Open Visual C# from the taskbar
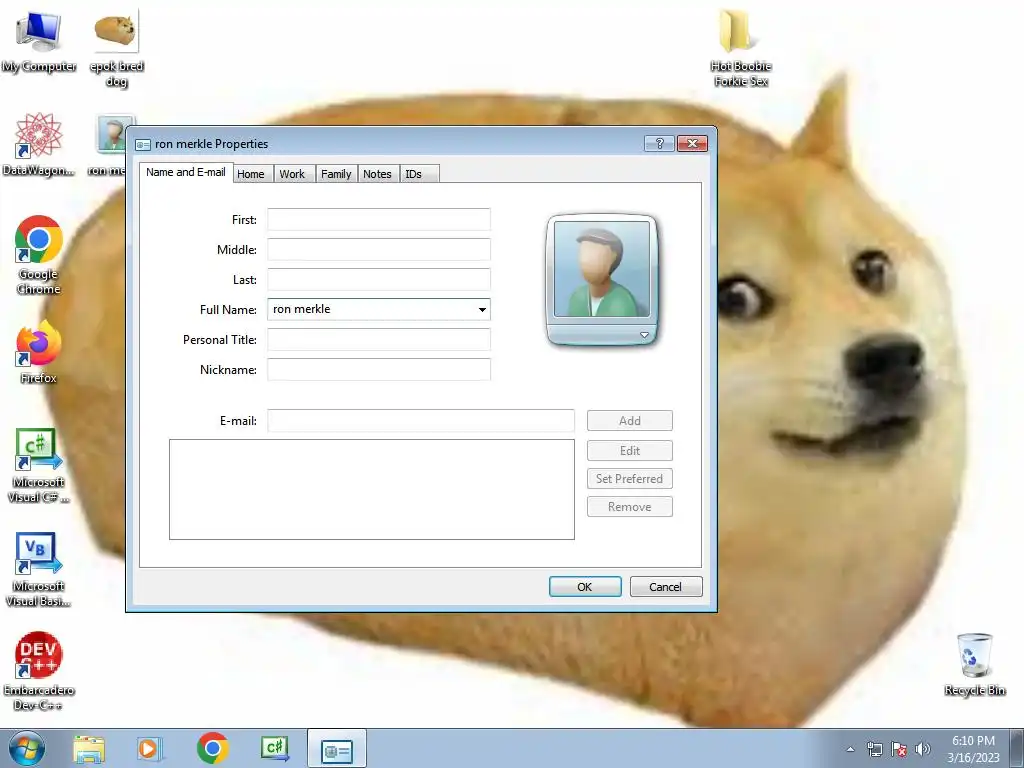 [274, 748]
